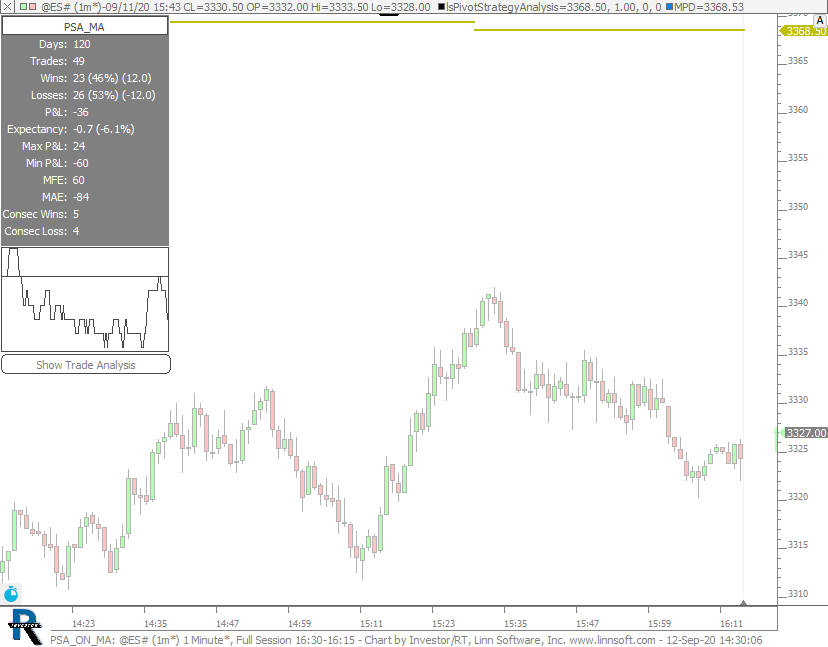Image resolution: width=828 pixels, height=647 pixels.
Task: Click the 3320 price axis label
Action: [798, 496]
